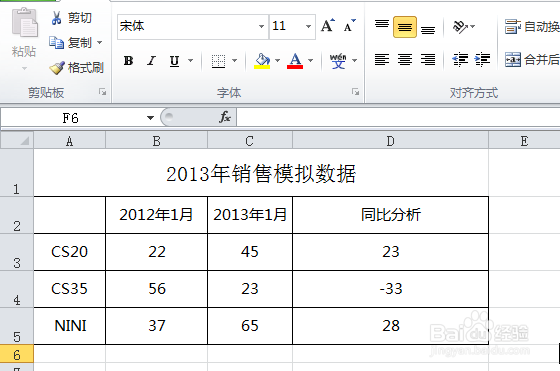Align text left
The height and width of the screenshot is (371, 560).
tap(382, 59)
